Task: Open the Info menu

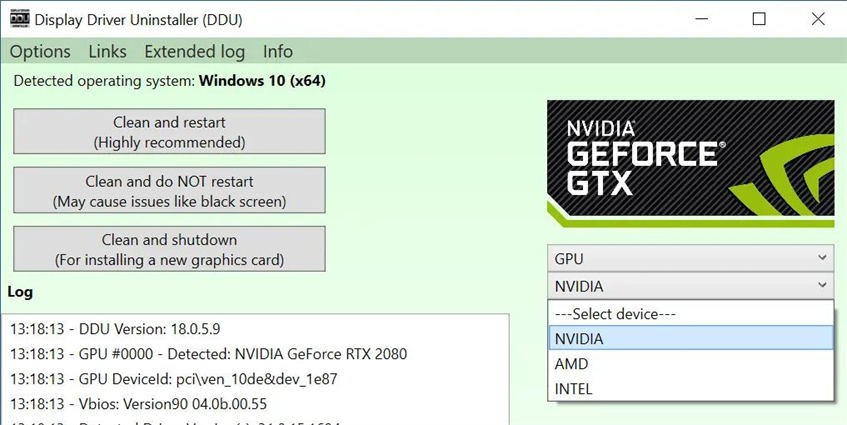Action: tap(278, 51)
